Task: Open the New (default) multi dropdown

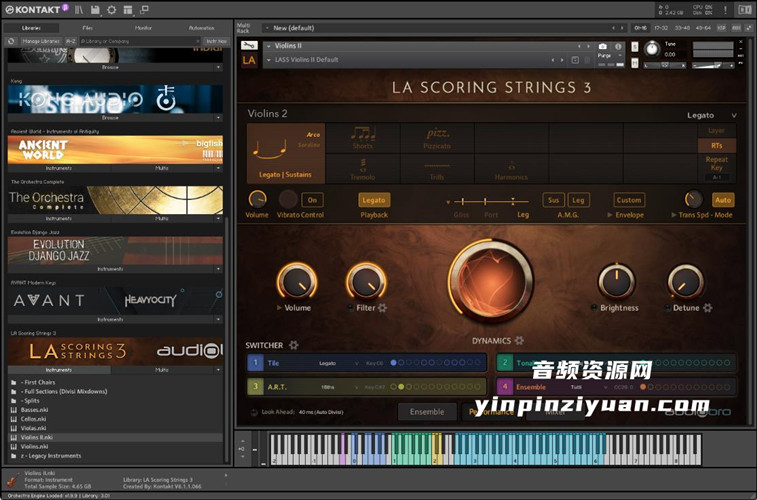Action: click(267, 28)
